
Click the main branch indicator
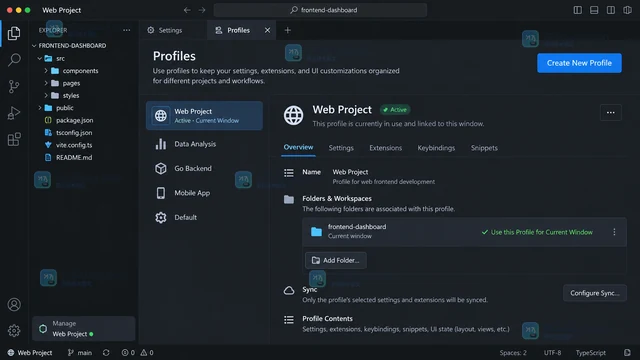pyautogui.click(x=80, y=353)
